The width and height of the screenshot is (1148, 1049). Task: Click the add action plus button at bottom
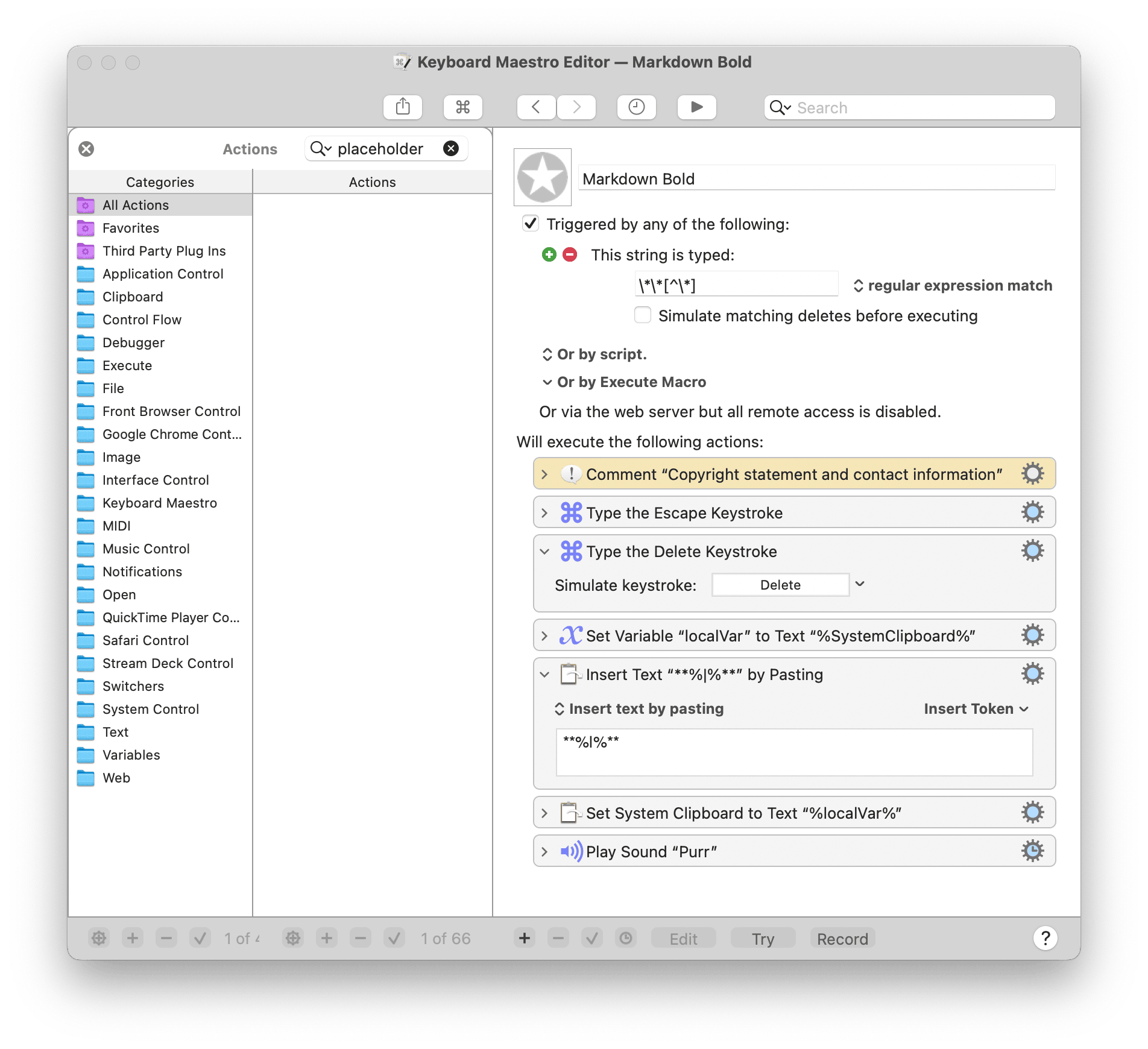coord(525,938)
